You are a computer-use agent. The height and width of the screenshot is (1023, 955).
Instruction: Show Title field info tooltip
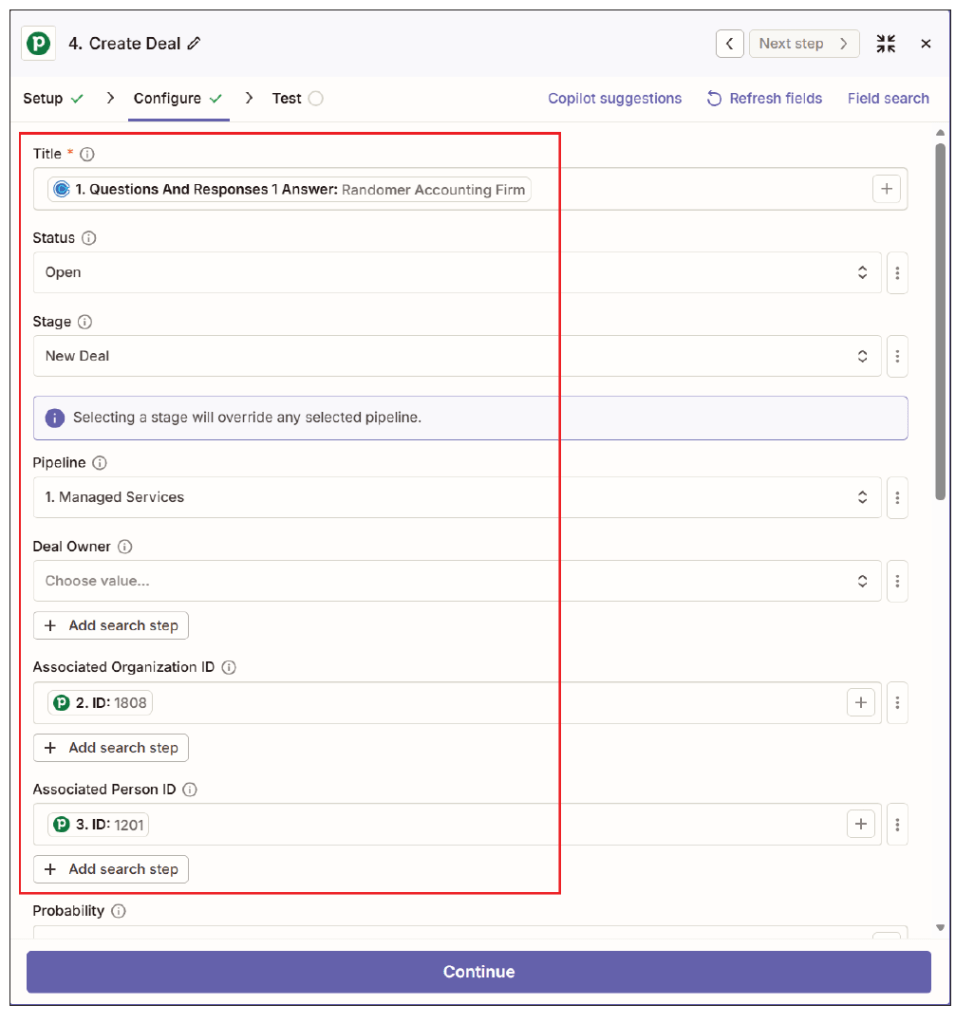[87, 154]
